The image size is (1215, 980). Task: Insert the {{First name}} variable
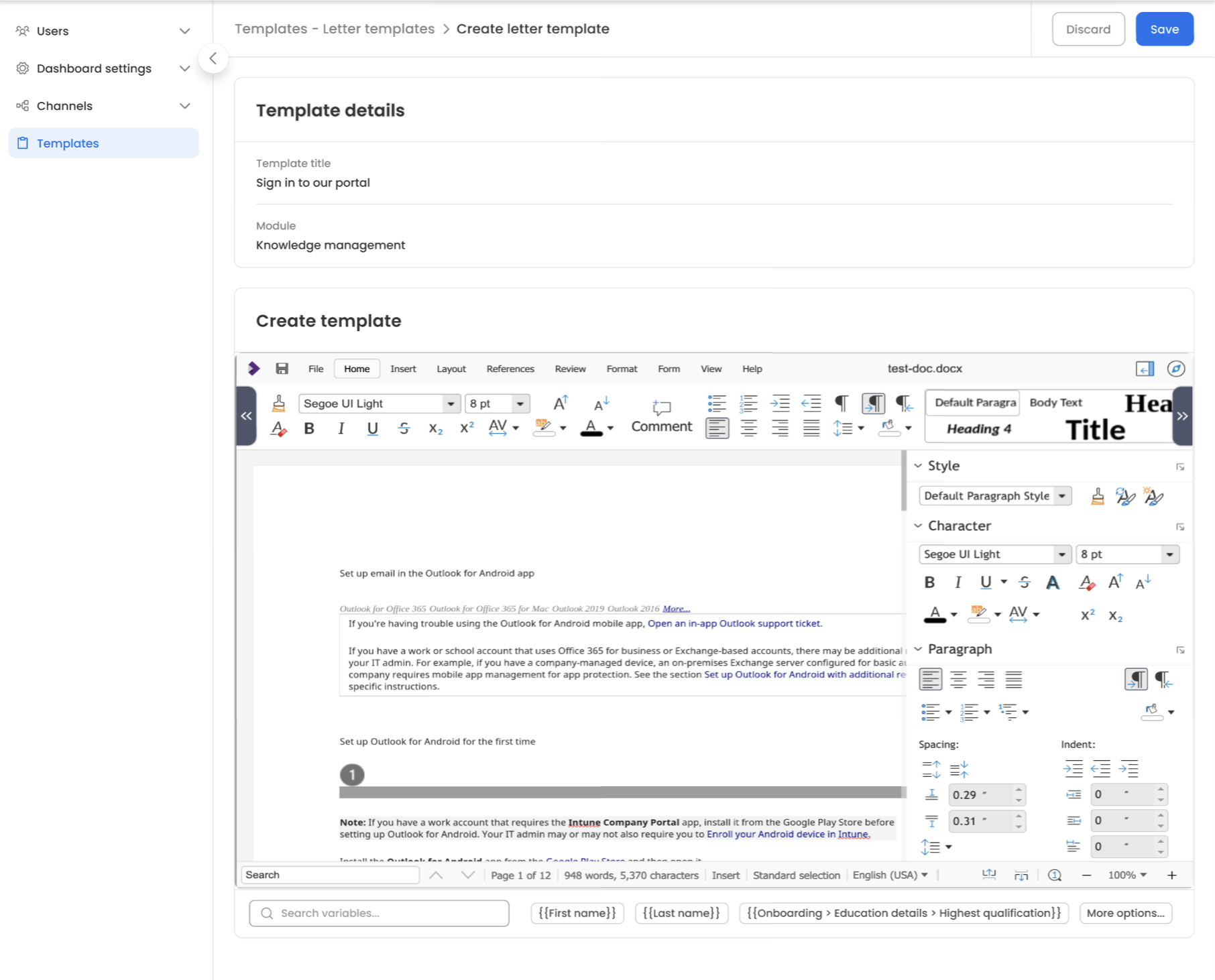[x=577, y=913]
